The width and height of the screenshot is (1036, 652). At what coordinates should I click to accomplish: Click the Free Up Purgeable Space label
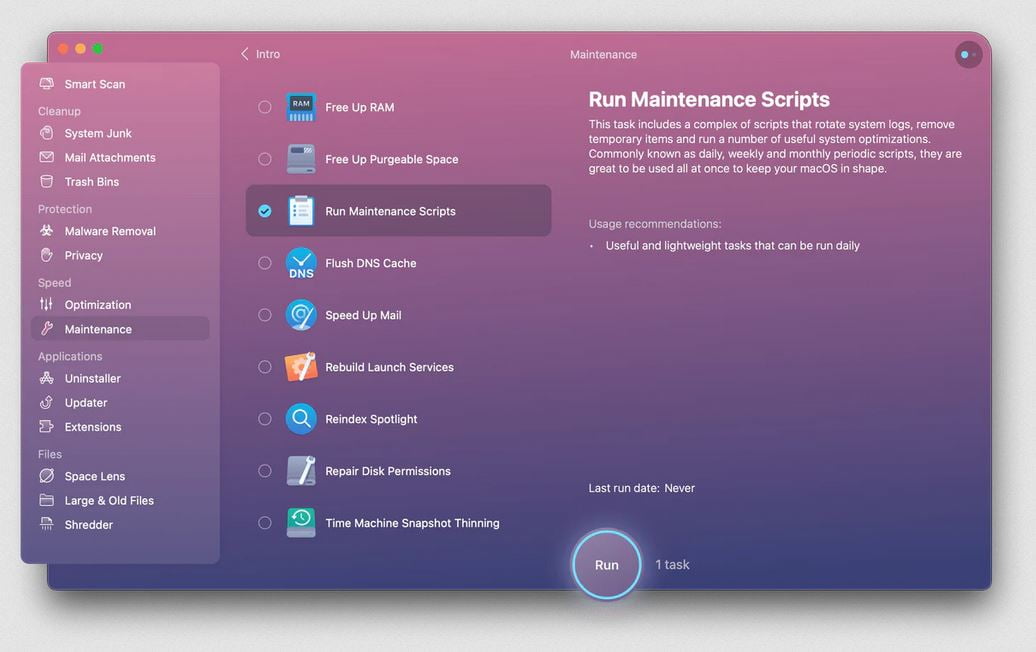(392, 159)
